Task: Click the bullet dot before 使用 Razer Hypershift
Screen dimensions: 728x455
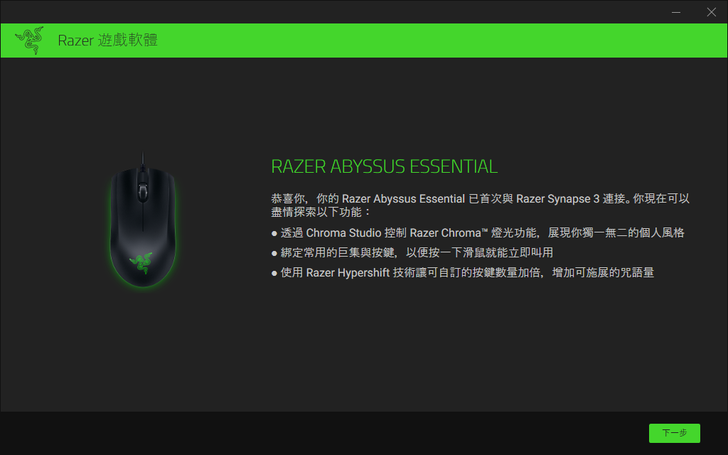Action: coord(274,273)
